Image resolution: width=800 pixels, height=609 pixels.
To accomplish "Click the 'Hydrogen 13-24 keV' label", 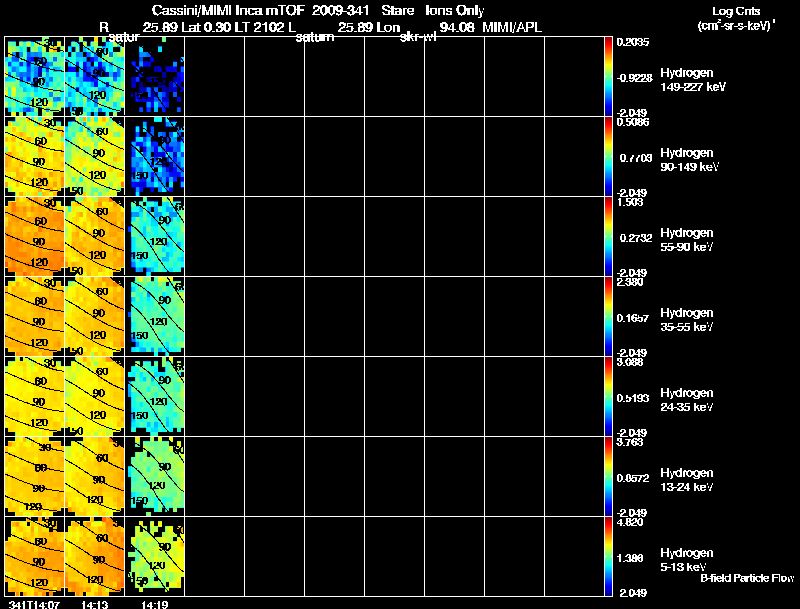I will click(687, 480).
